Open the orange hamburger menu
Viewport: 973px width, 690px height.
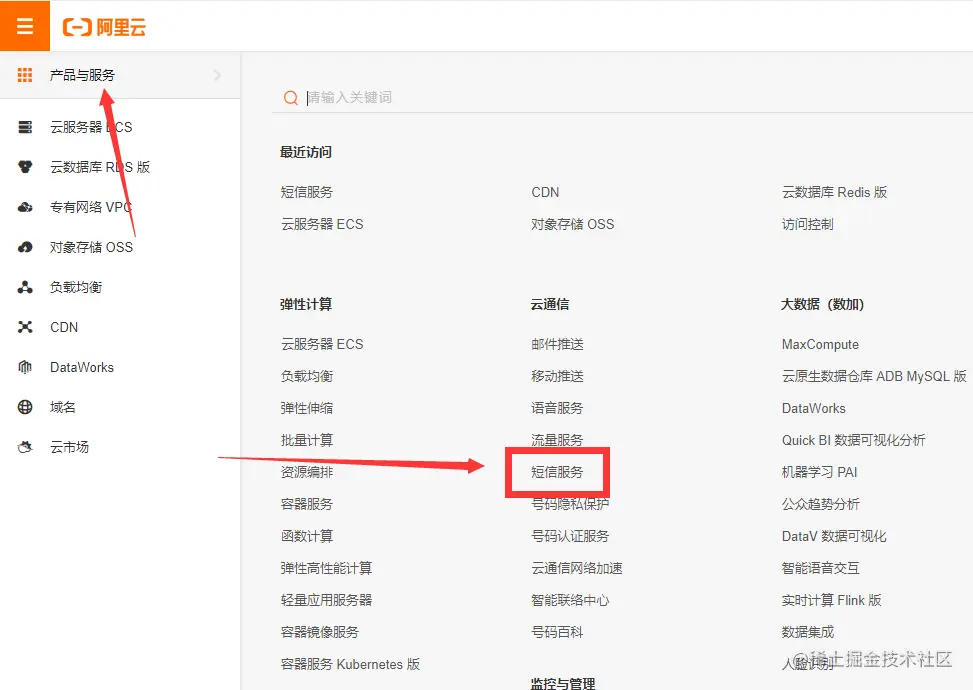click(x=25, y=25)
